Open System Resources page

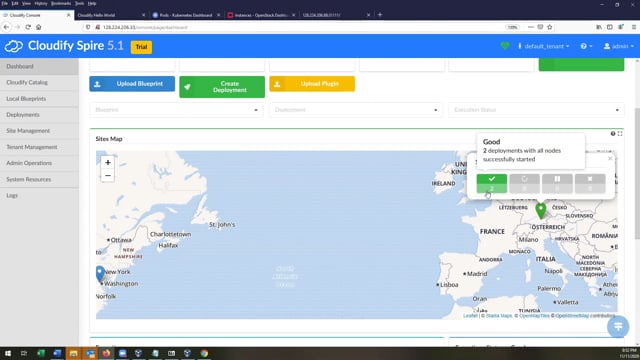click(x=39, y=179)
